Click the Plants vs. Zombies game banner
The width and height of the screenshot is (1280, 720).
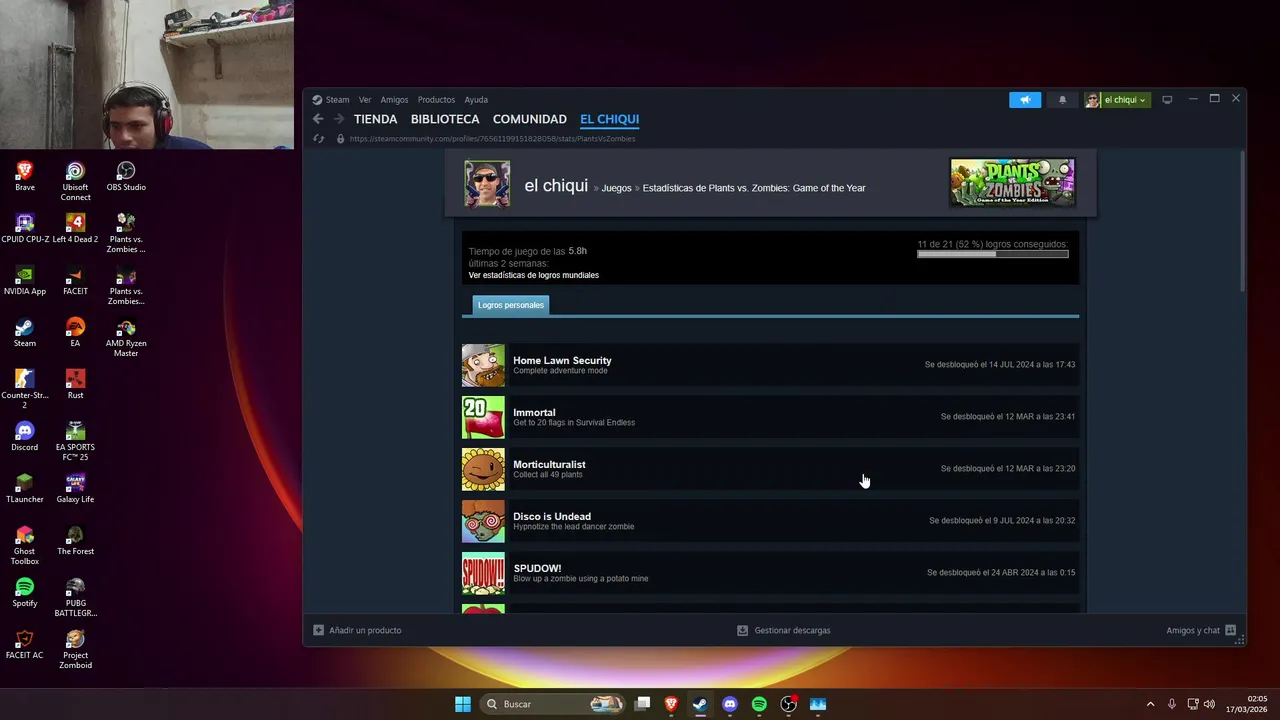[1012, 183]
